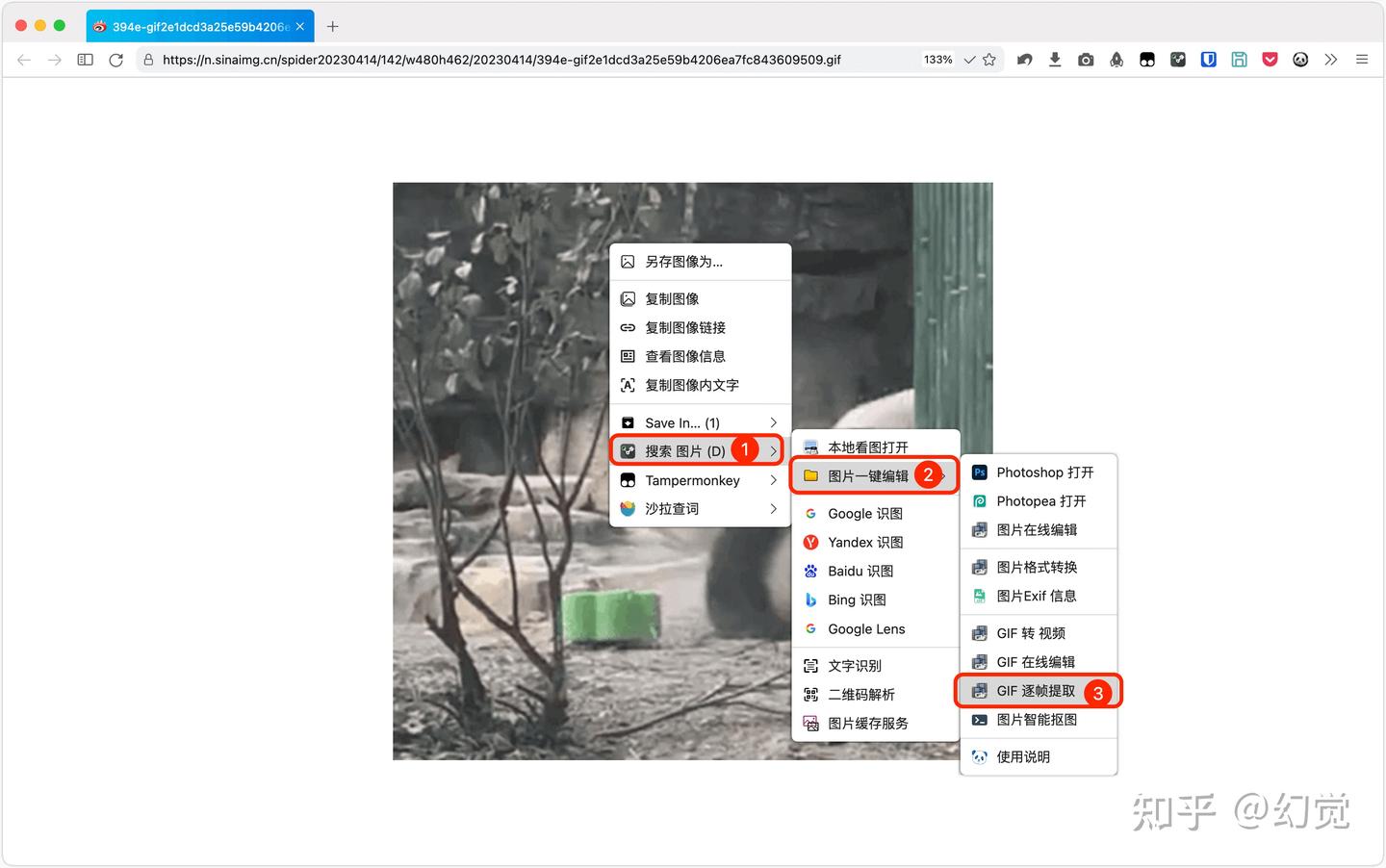
Task: Open the Pocket save icon
Action: click(1270, 59)
